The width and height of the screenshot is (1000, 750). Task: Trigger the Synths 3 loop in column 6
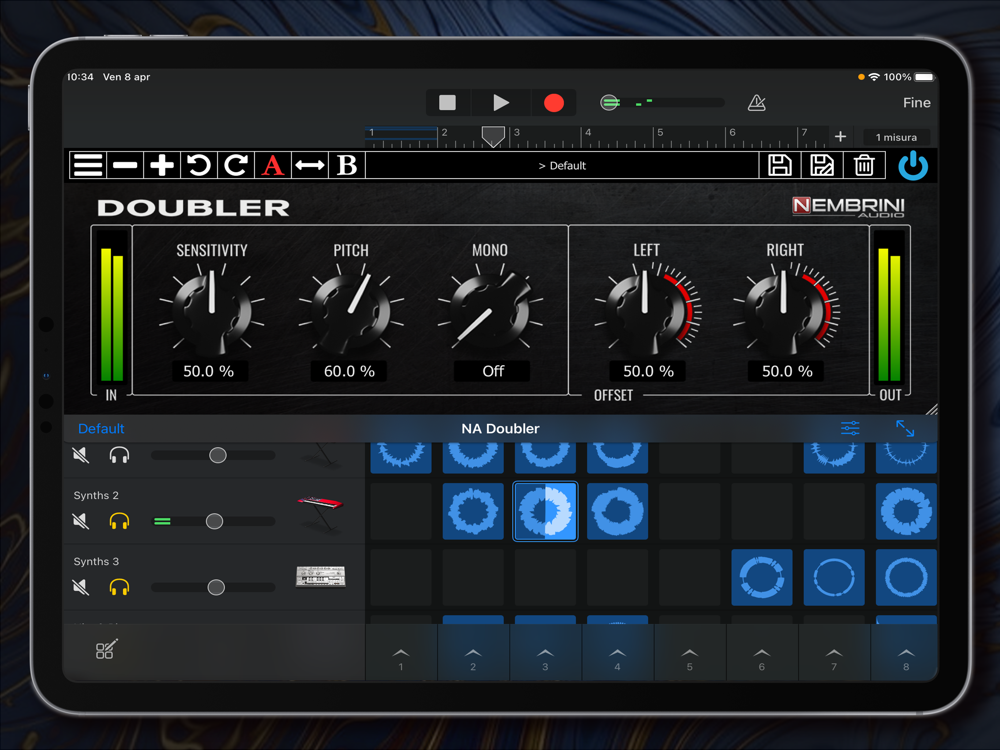762,577
